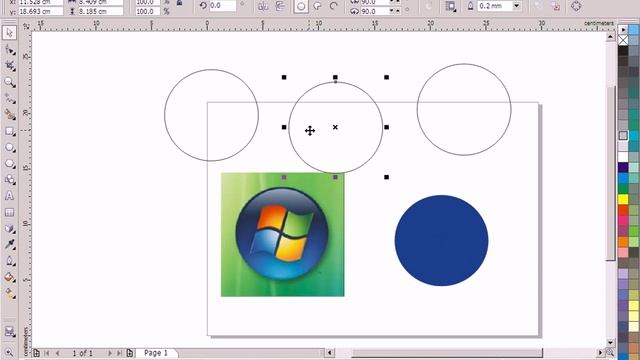Pick the green swatch in palette
The height and width of the screenshot is (360, 640).
623,189
